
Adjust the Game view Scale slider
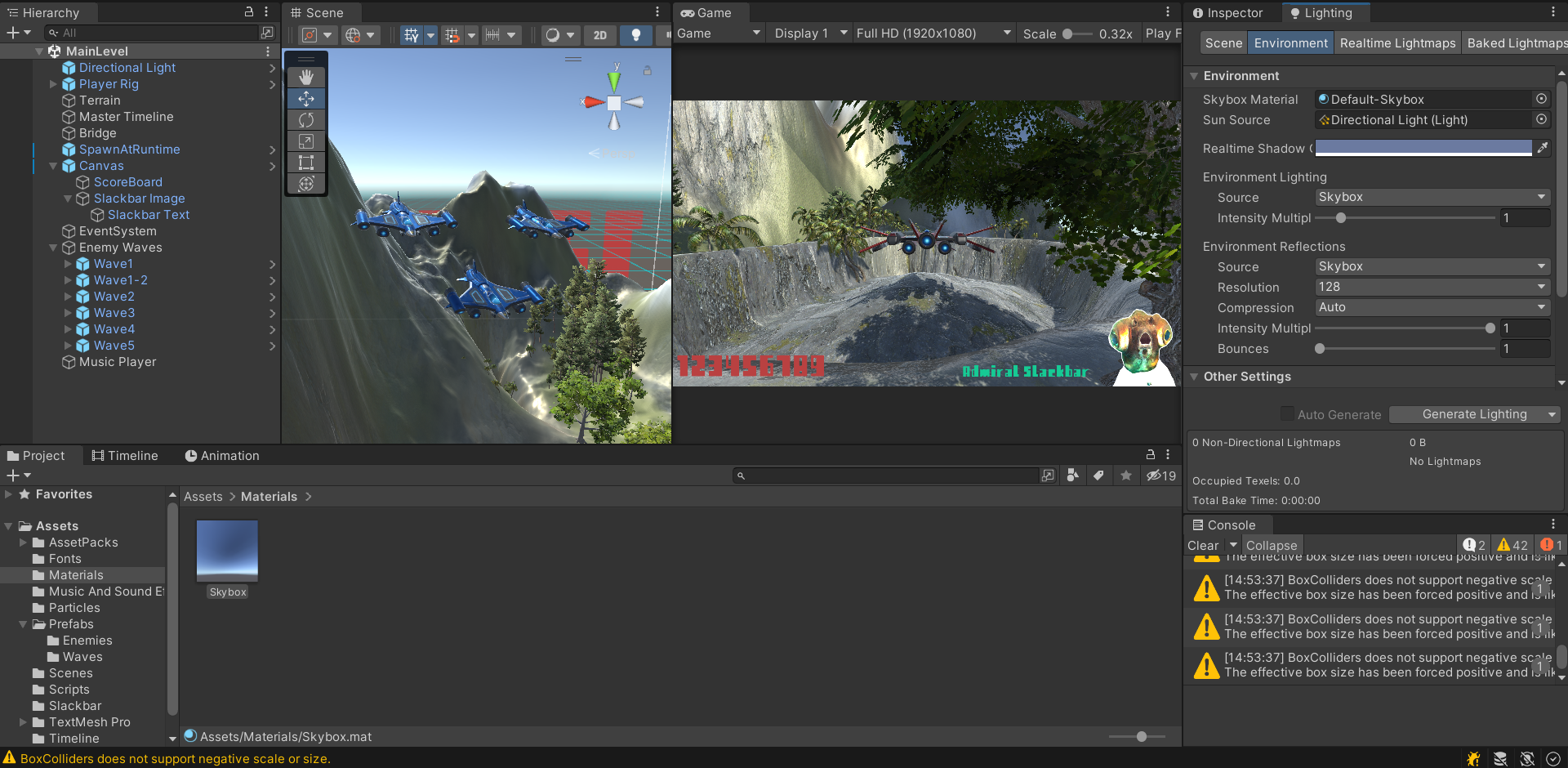click(x=1077, y=33)
